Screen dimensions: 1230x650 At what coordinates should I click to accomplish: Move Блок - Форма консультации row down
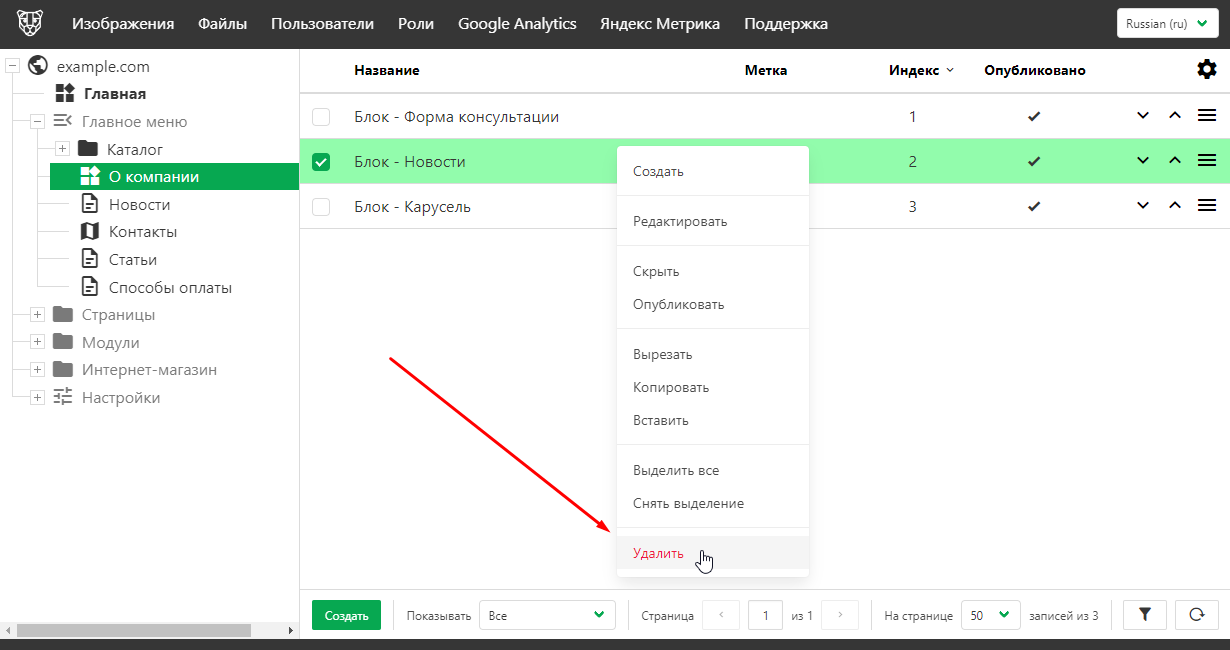(1143, 116)
